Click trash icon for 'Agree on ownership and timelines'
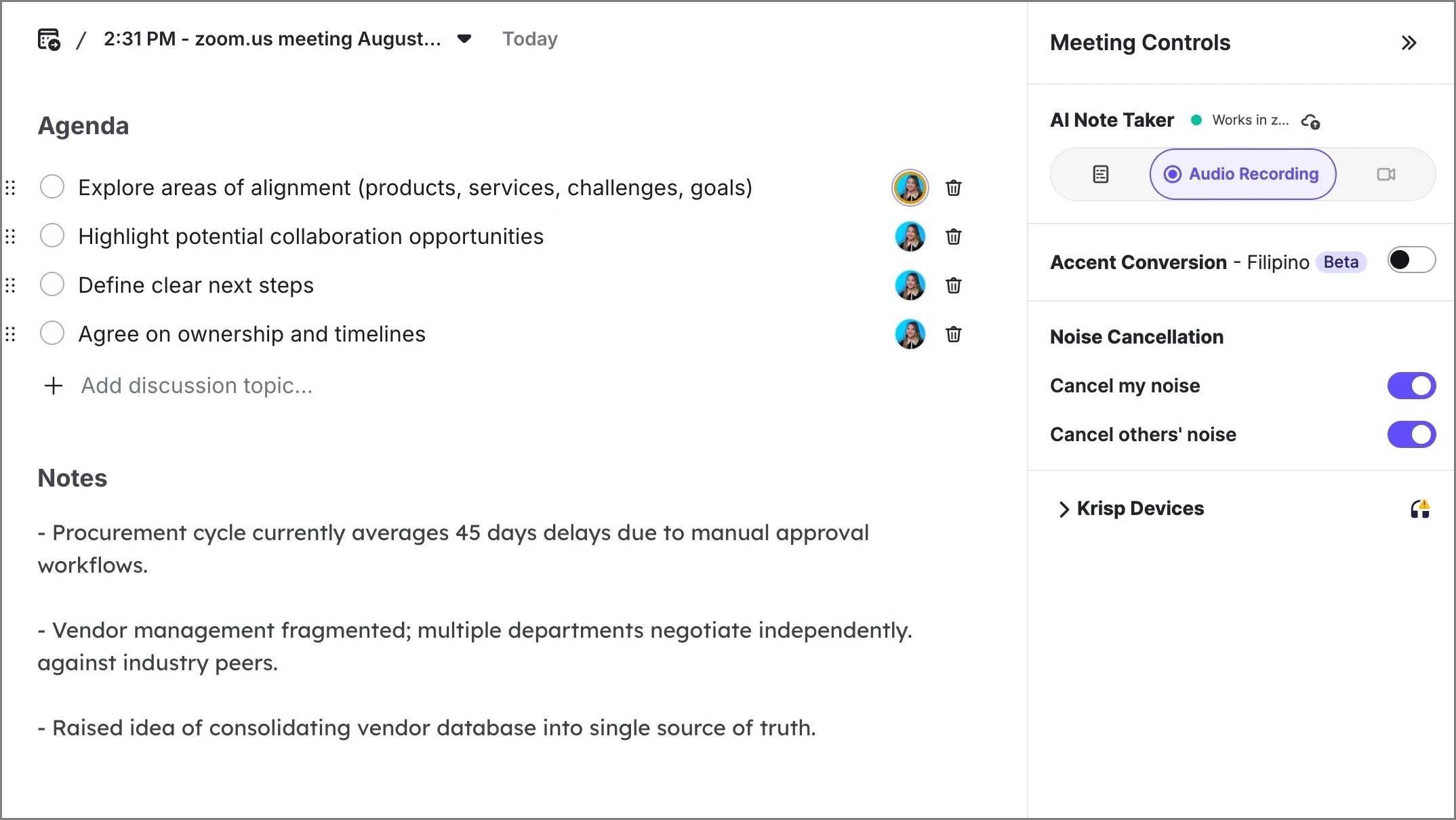The height and width of the screenshot is (820, 1456). [954, 334]
